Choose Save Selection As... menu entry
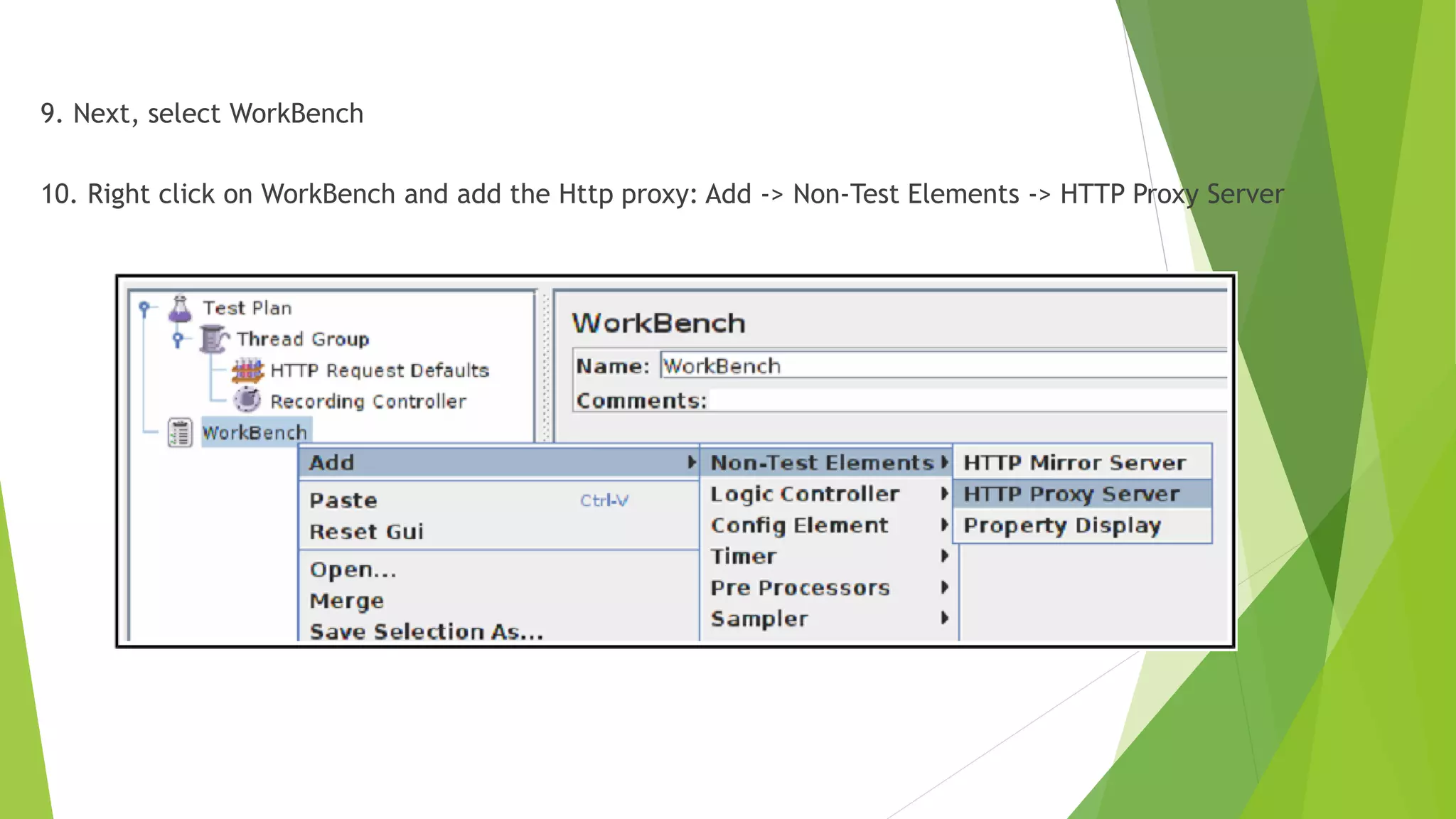Image resolution: width=1456 pixels, height=819 pixels. 499,631
